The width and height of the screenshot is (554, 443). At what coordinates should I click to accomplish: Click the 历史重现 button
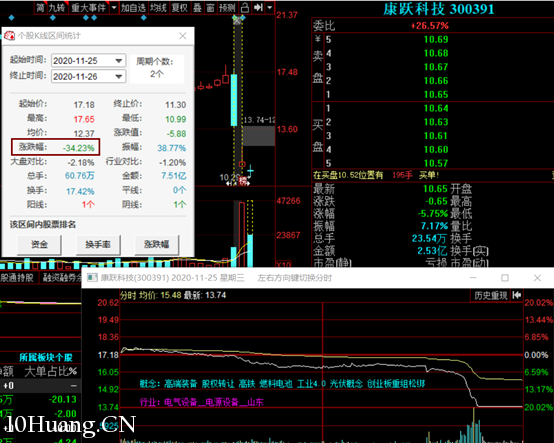pos(490,295)
